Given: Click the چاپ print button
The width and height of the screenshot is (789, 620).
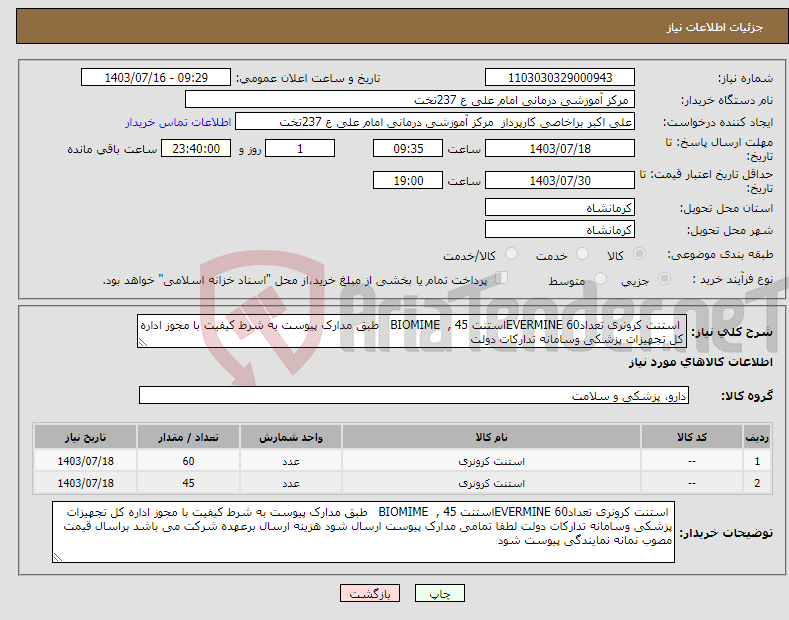Looking at the screenshot, I should coord(439,593).
